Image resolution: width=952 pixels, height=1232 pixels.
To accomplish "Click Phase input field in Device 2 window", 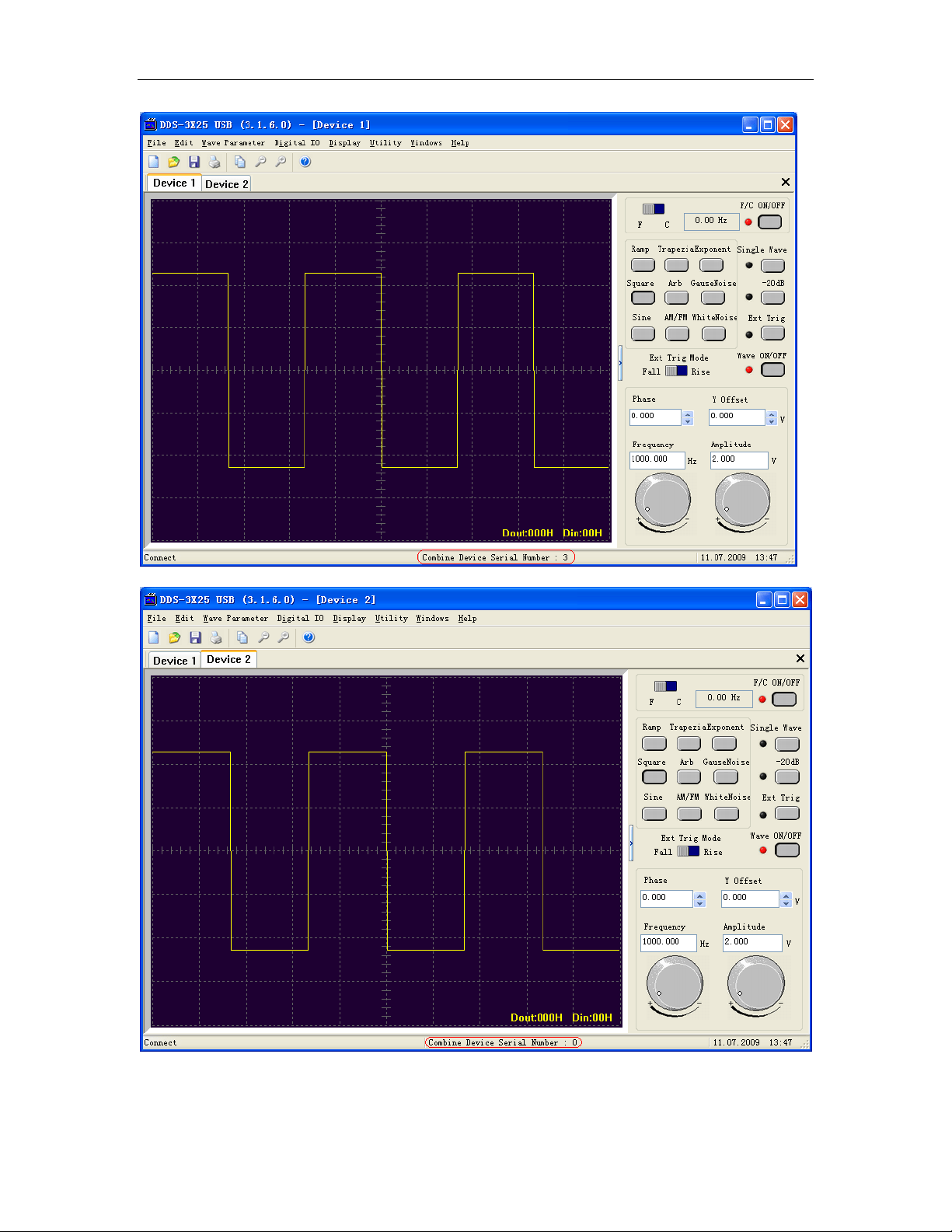I will point(667,899).
